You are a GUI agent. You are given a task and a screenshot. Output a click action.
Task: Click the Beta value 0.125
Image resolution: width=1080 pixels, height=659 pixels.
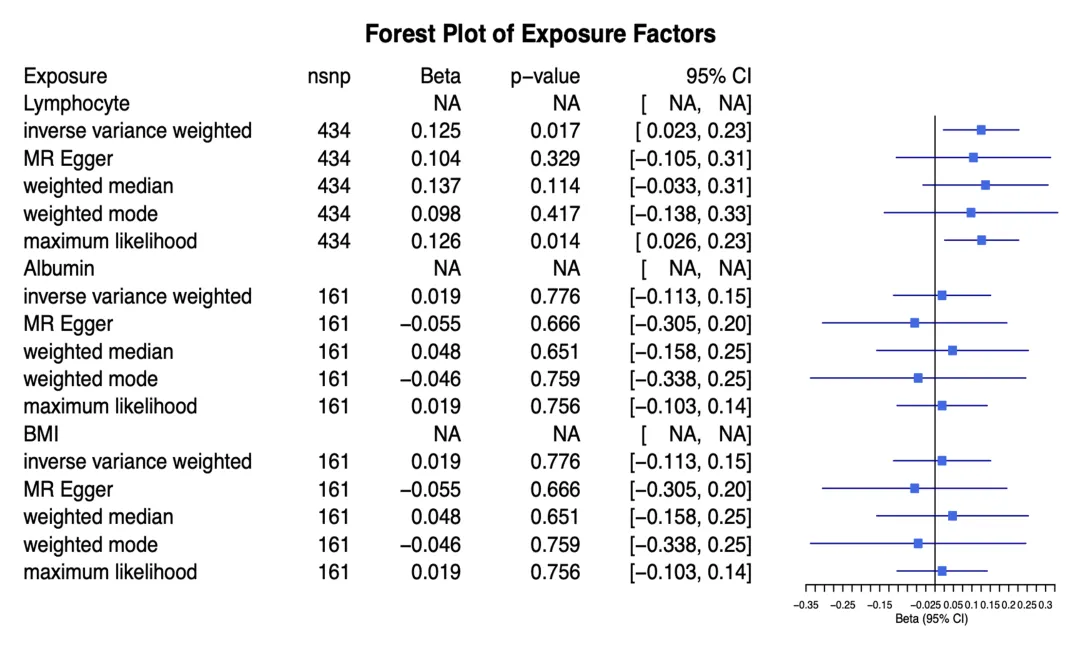point(436,131)
